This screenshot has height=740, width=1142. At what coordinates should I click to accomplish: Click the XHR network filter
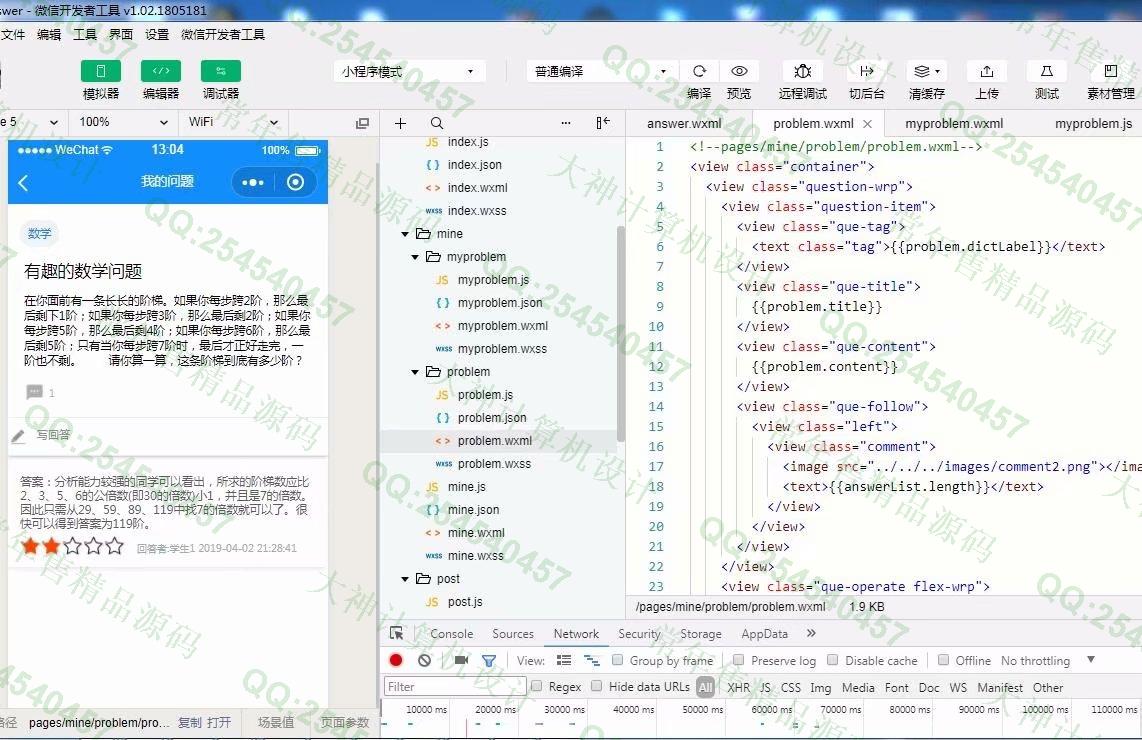coord(738,687)
